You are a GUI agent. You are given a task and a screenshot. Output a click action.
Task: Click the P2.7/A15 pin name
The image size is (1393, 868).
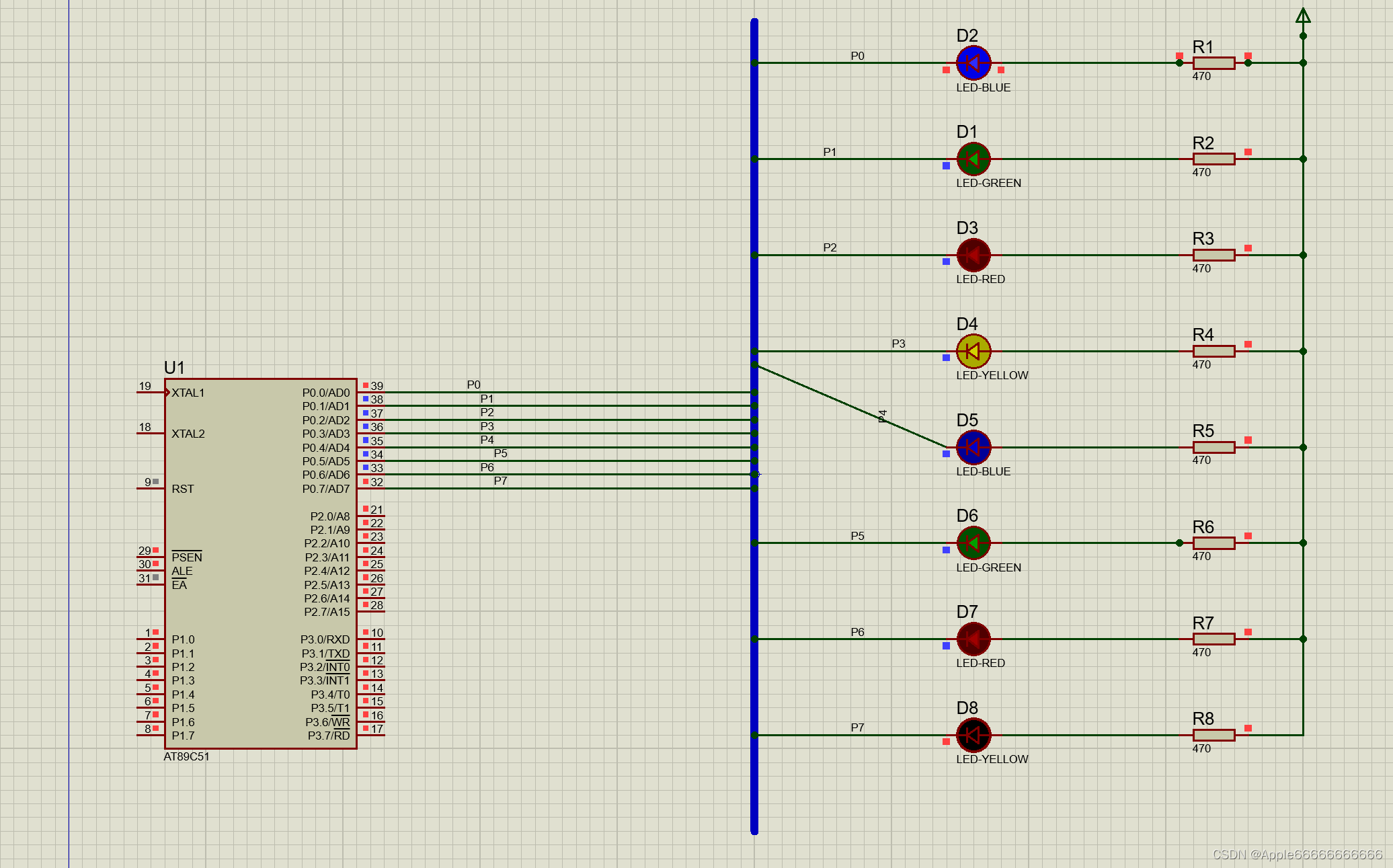tap(327, 612)
